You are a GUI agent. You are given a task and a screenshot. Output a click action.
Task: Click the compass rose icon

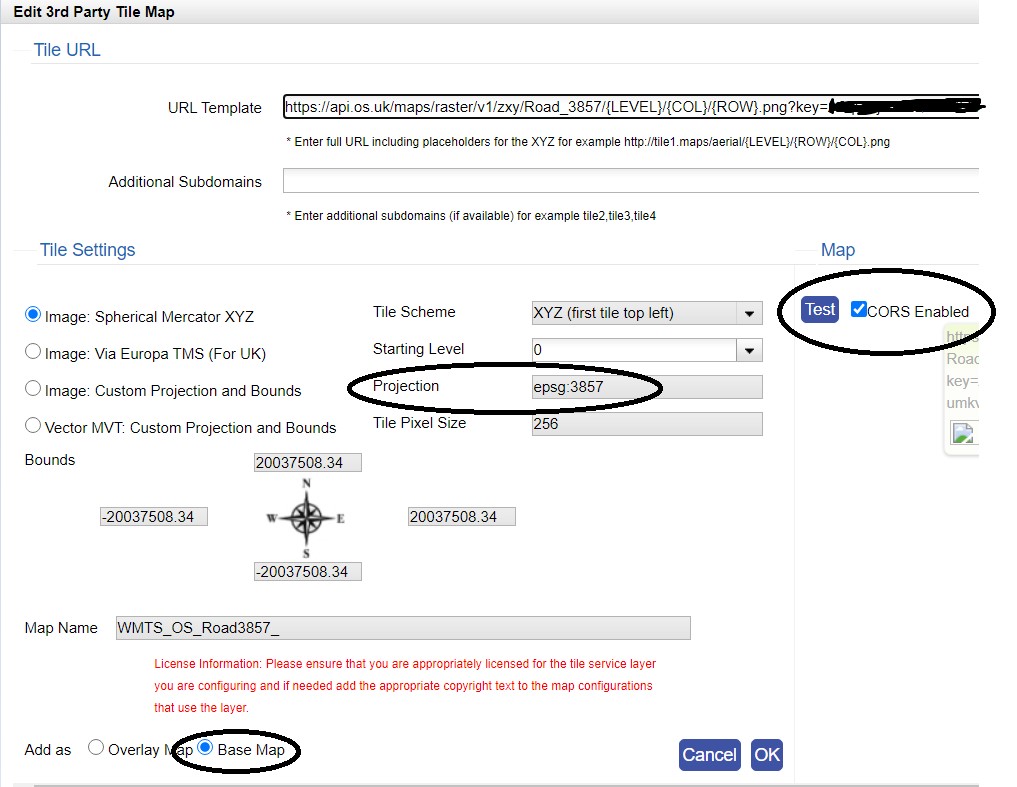[306, 517]
